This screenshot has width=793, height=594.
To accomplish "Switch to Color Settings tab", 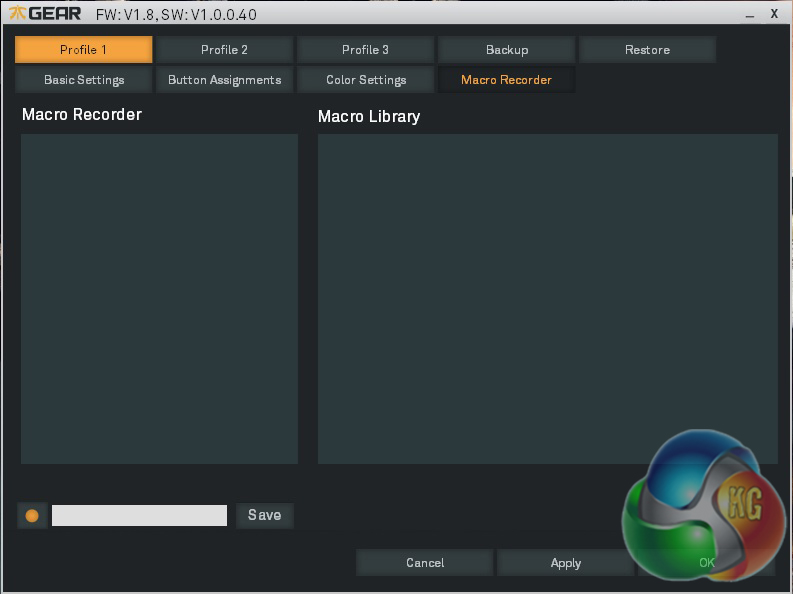I will click(x=366, y=80).
